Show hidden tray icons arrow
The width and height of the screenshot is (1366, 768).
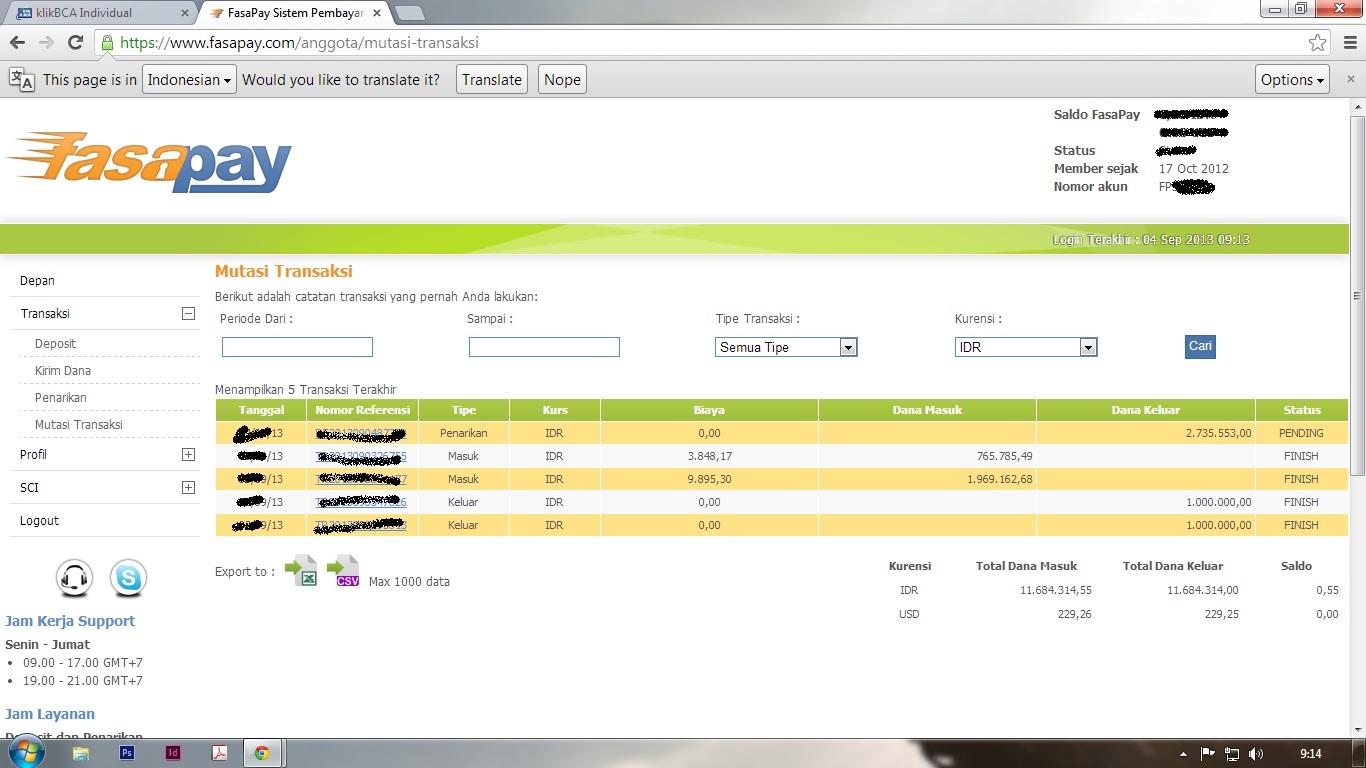point(1183,754)
